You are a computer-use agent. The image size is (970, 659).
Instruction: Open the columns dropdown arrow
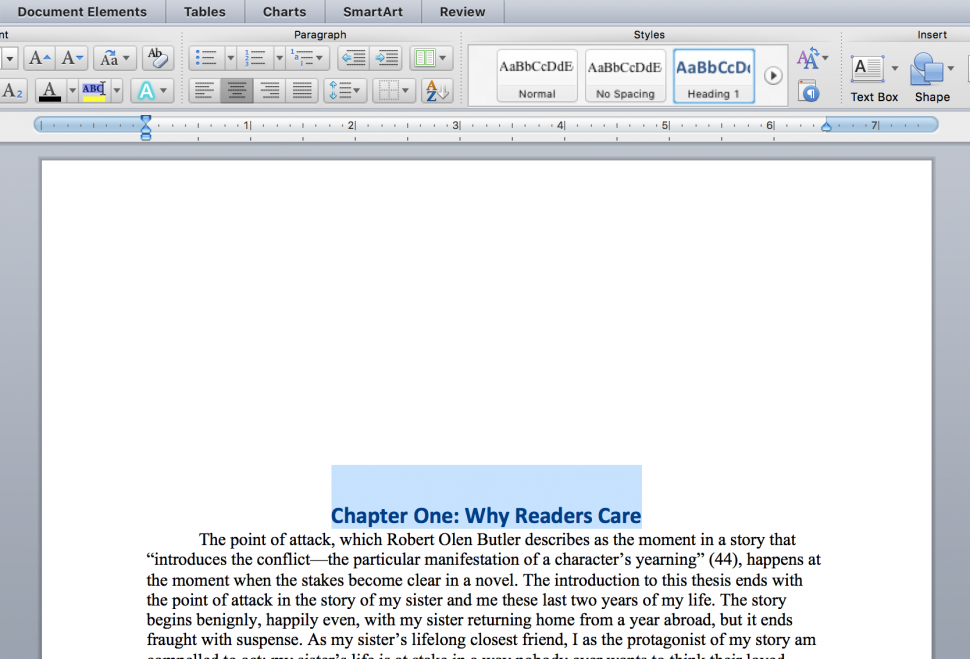[443, 58]
